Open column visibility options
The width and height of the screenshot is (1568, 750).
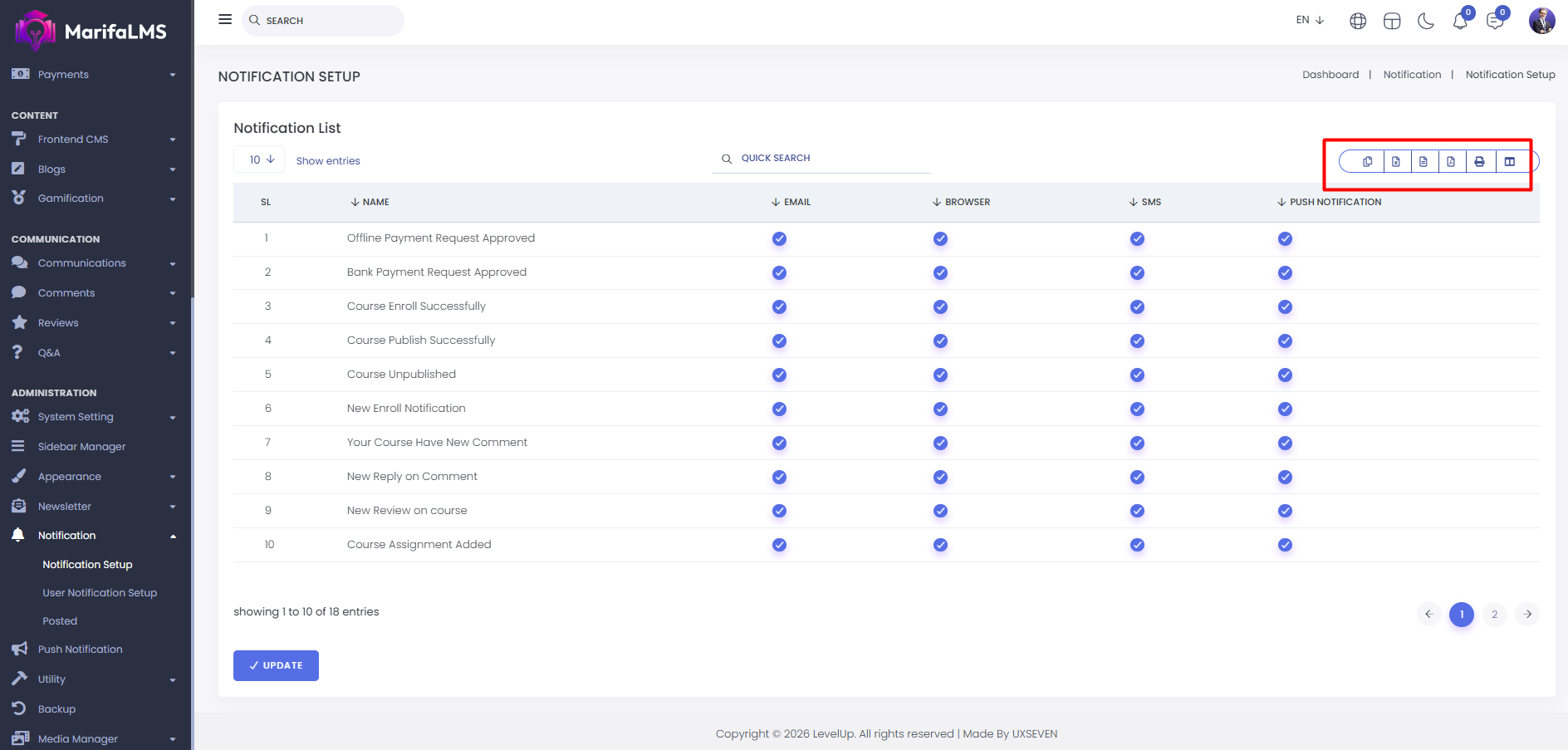pyautogui.click(x=1510, y=162)
